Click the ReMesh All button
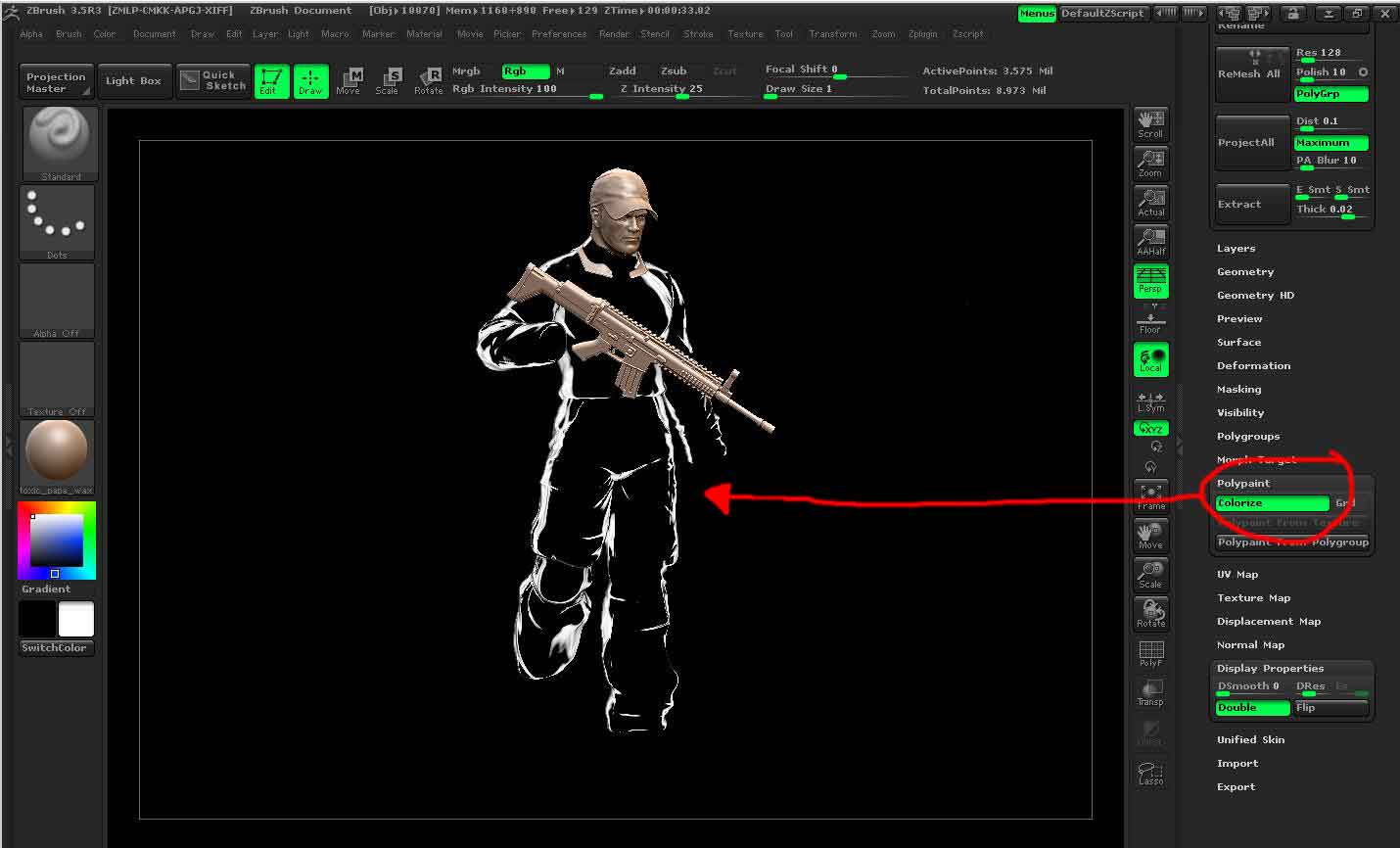This screenshot has height=848, width=1400. 1252,74
